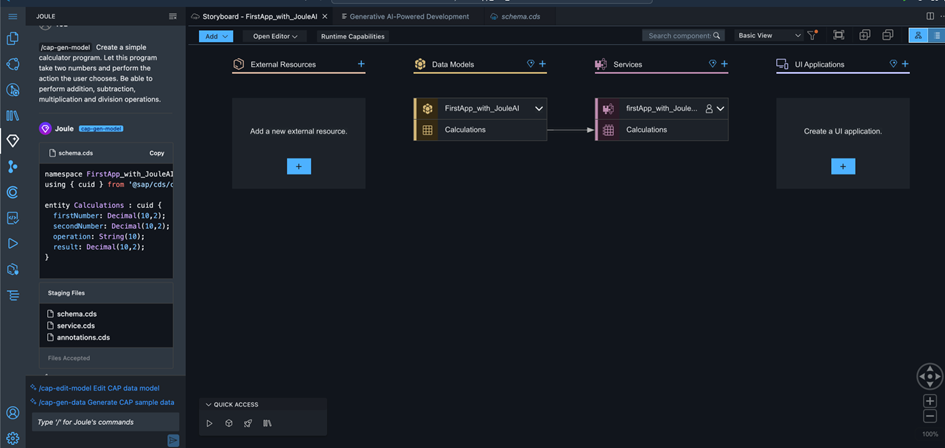
Task: Open the Add dropdown button
Action: (215, 36)
